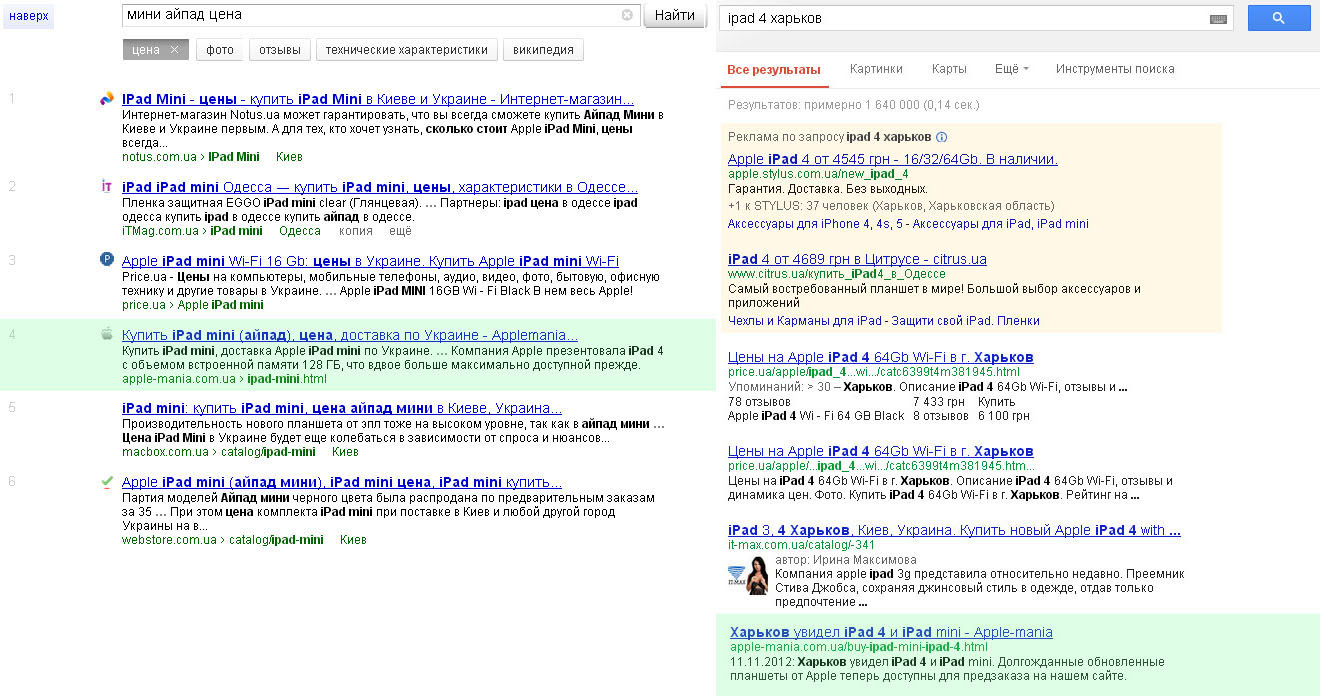Click the 'наверх' link at top left

click(x=28, y=16)
